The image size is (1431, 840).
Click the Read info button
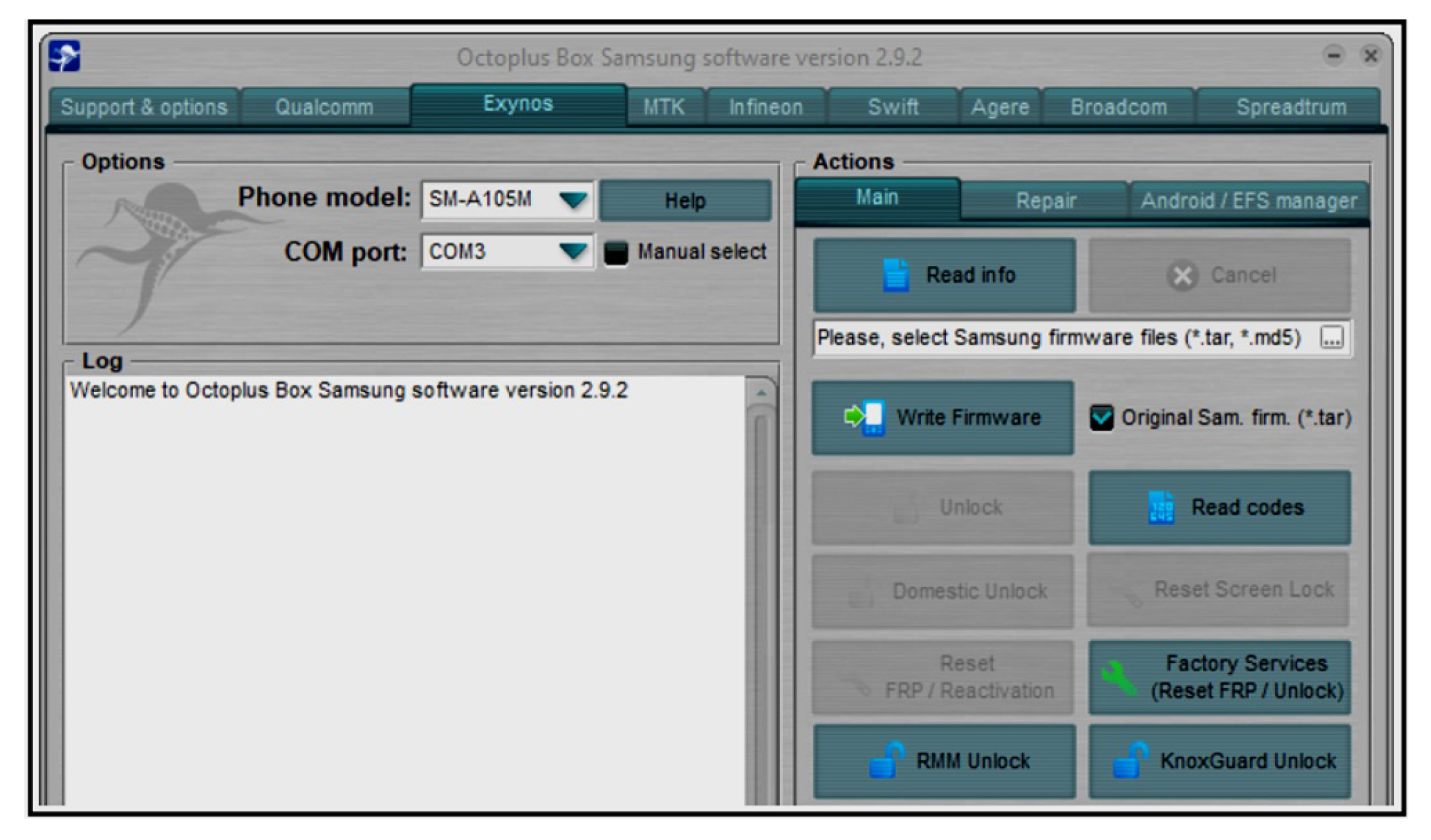[x=945, y=275]
